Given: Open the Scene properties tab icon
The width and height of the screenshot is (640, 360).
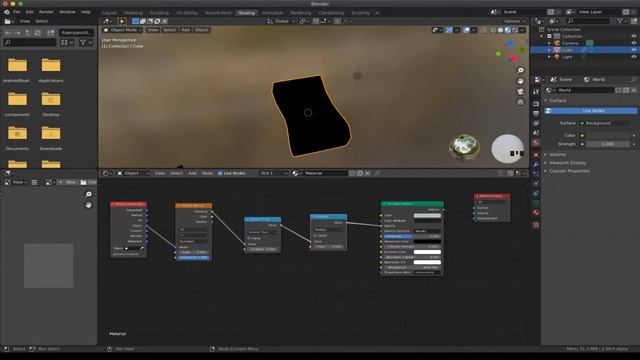Looking at the screenshot, I should (x=536, y=133).
